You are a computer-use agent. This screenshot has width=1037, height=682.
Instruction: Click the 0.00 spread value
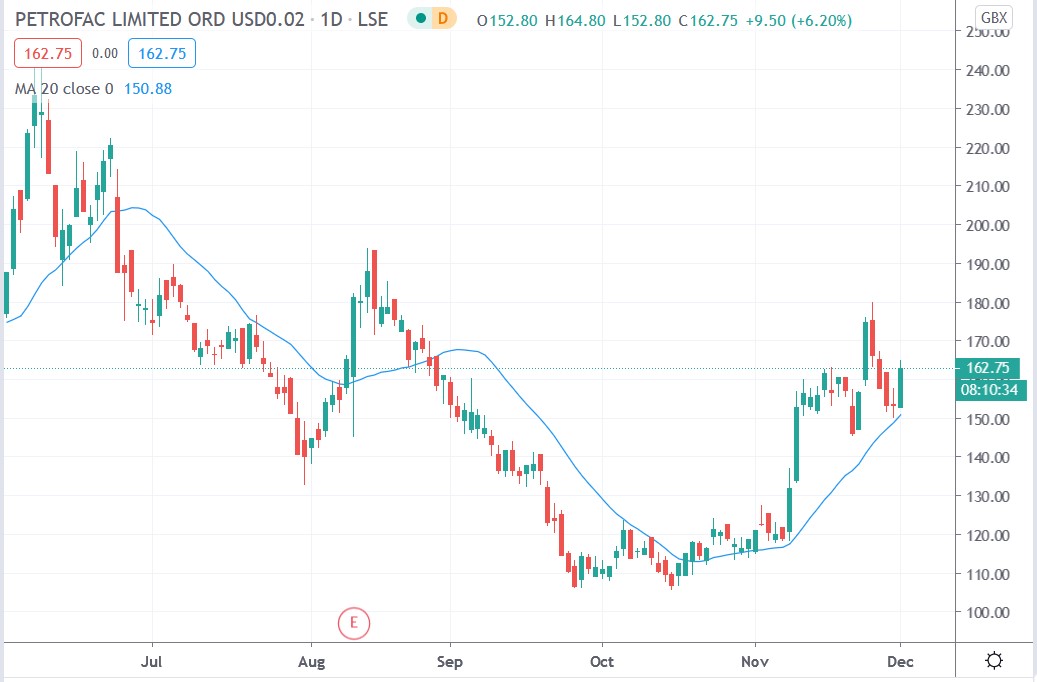[104, 54]
